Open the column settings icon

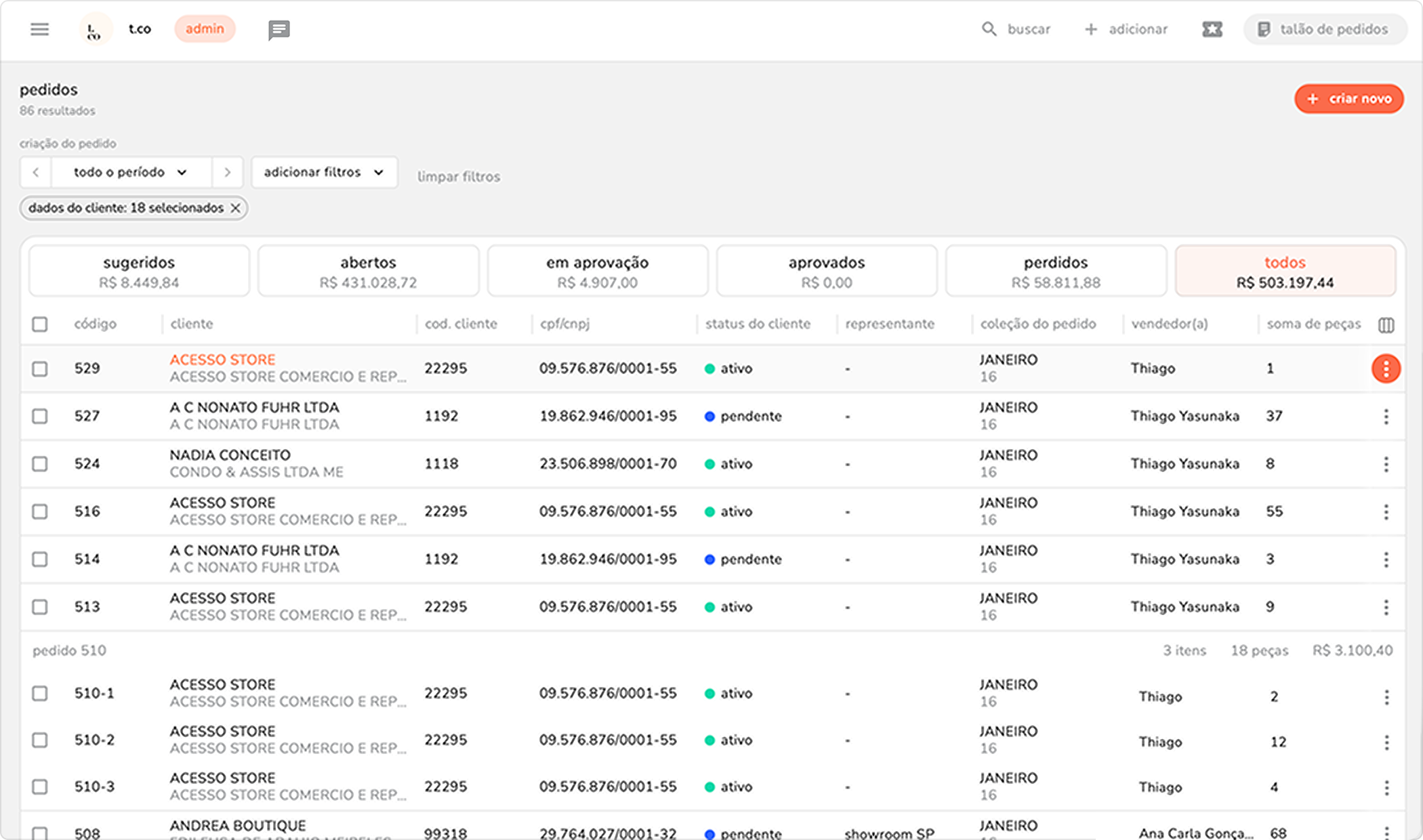click(x=1386, y=325)
